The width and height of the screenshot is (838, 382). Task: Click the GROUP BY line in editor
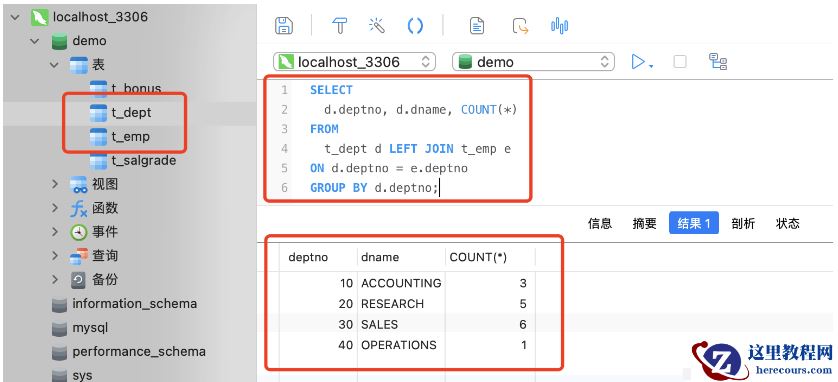tap(374, 188)
